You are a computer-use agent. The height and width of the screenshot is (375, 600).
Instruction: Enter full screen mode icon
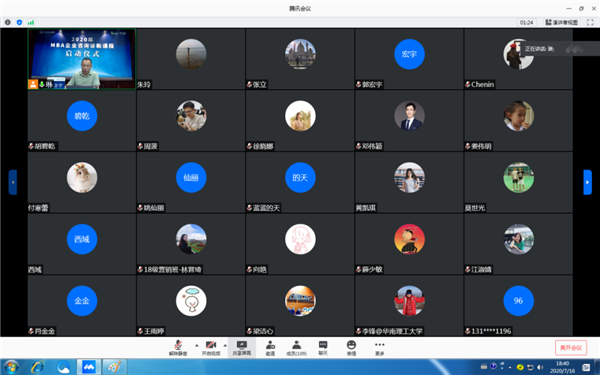[590, 22]
